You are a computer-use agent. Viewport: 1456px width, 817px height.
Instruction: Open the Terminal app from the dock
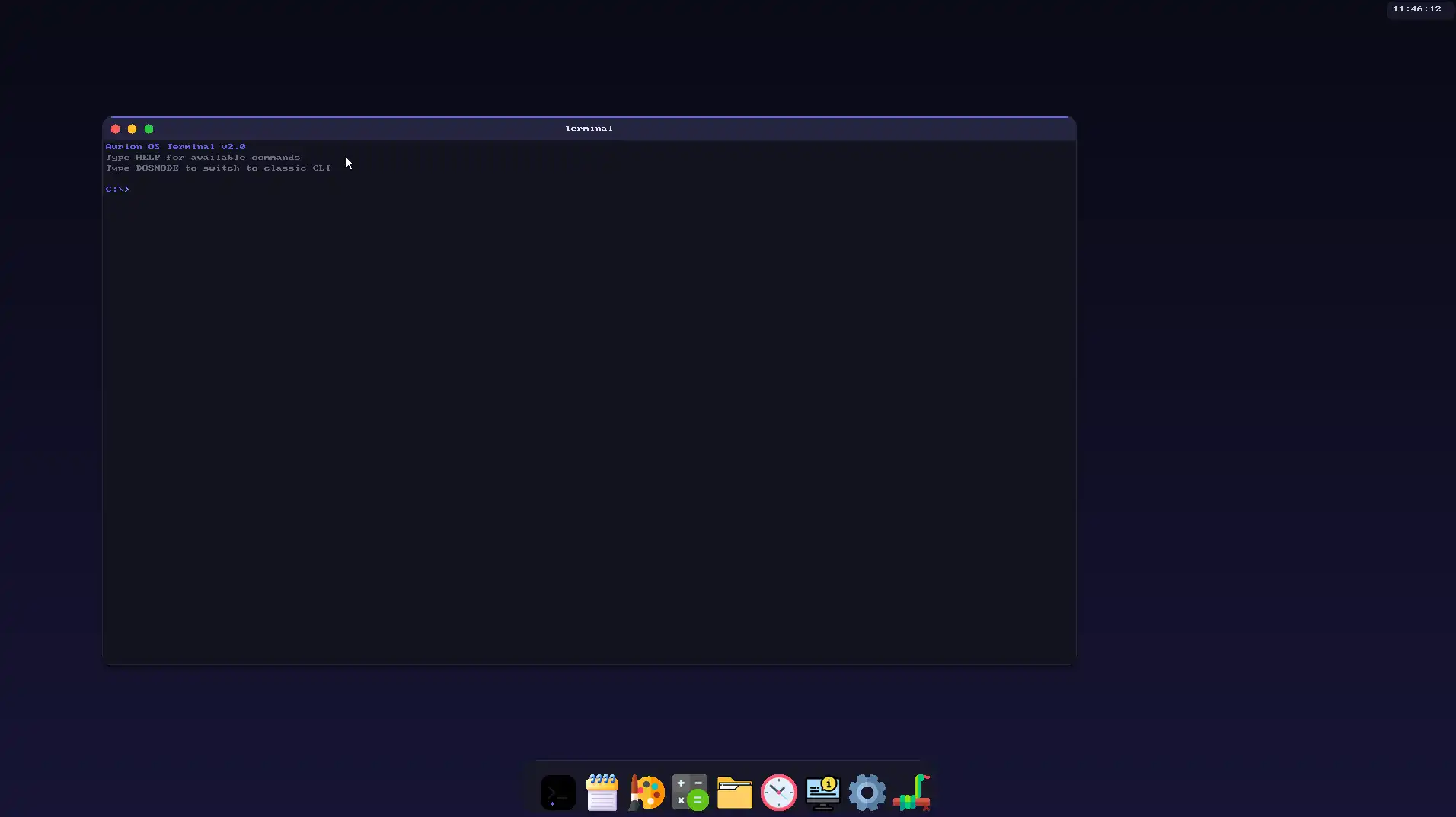coord(557,793)
